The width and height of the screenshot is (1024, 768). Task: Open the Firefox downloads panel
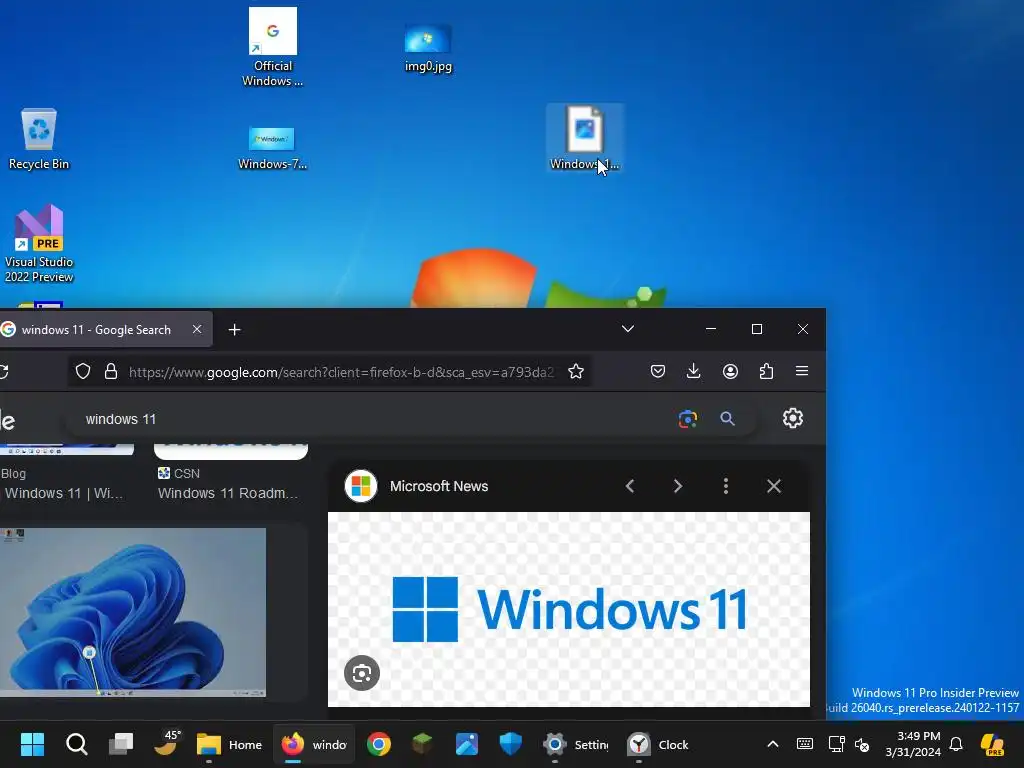(694, 372)
